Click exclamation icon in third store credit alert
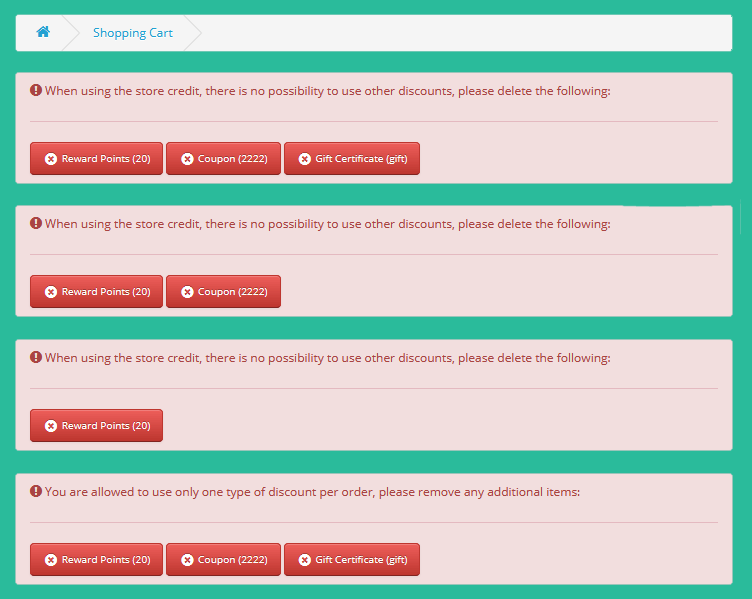Image resolution: width=752 pixels, height=599 pixels. click(x=36, y=357)
